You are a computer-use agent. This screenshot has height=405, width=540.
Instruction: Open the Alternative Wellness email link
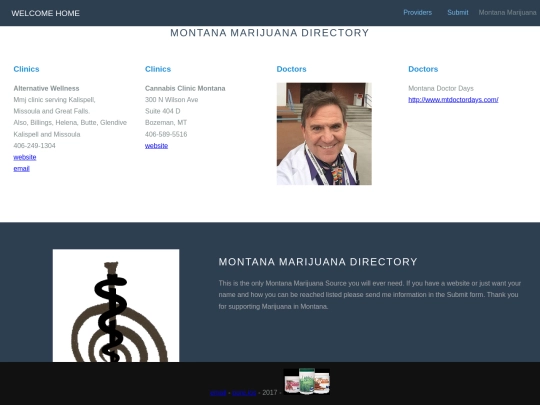(21, 168)
